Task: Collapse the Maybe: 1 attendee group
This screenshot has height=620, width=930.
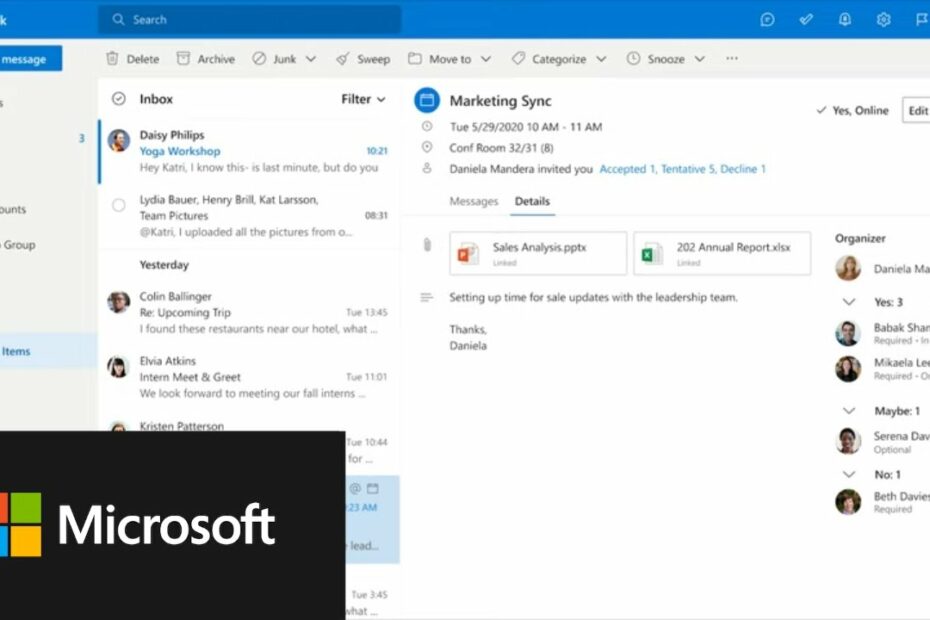Action: click(x=849, y=411)
